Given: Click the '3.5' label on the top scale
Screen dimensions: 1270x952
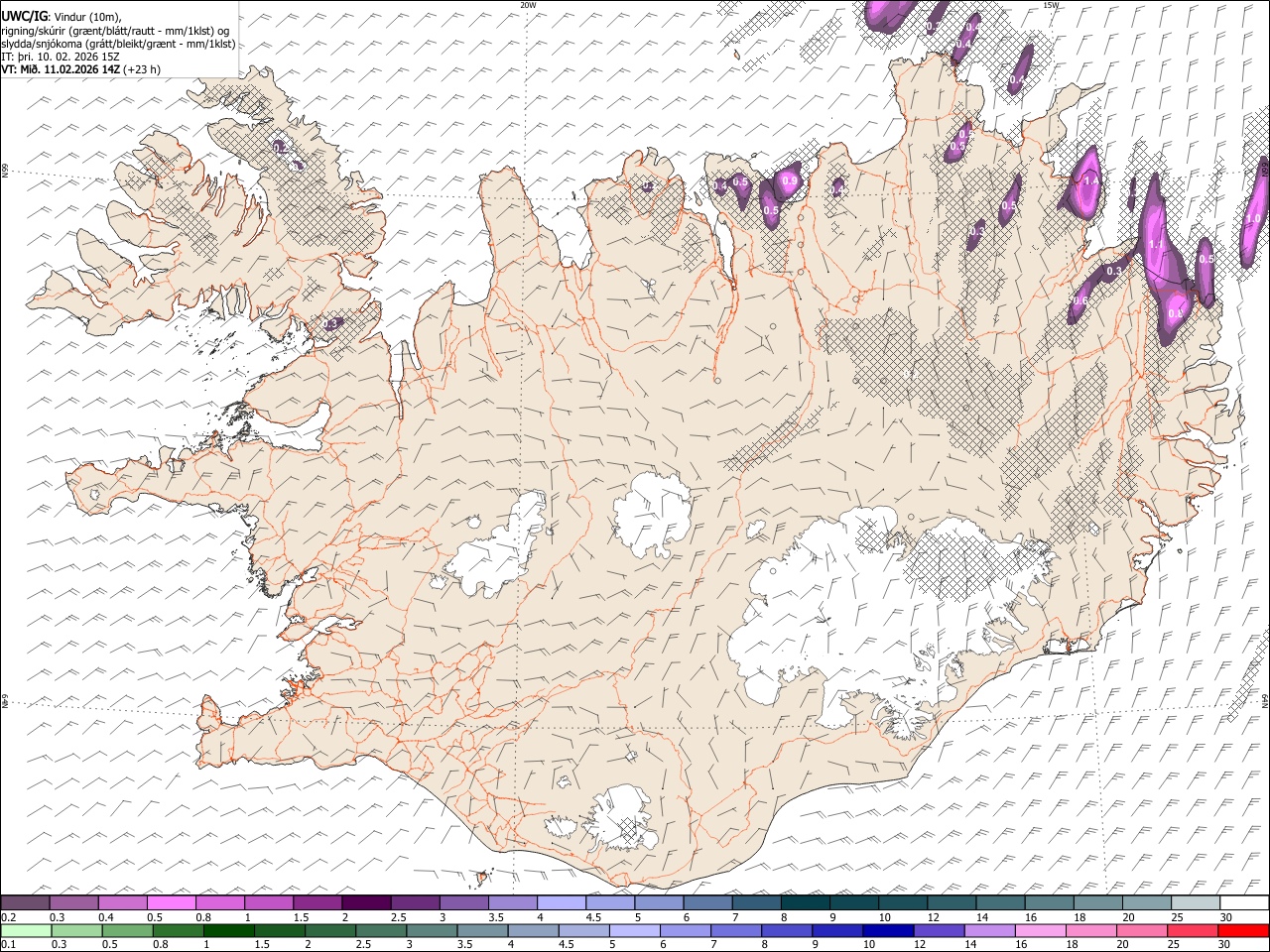Looking at the screenshot, I should [x=496, y=917].
